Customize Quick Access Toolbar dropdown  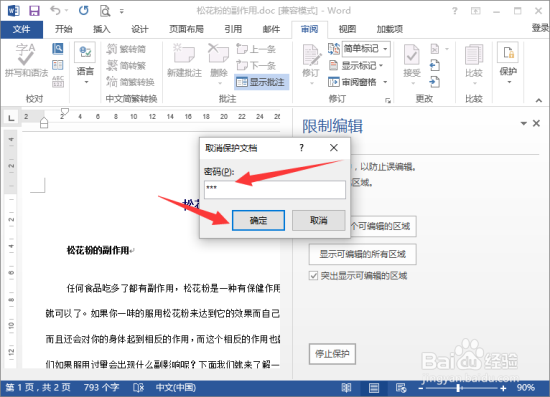tap(122, 11)
